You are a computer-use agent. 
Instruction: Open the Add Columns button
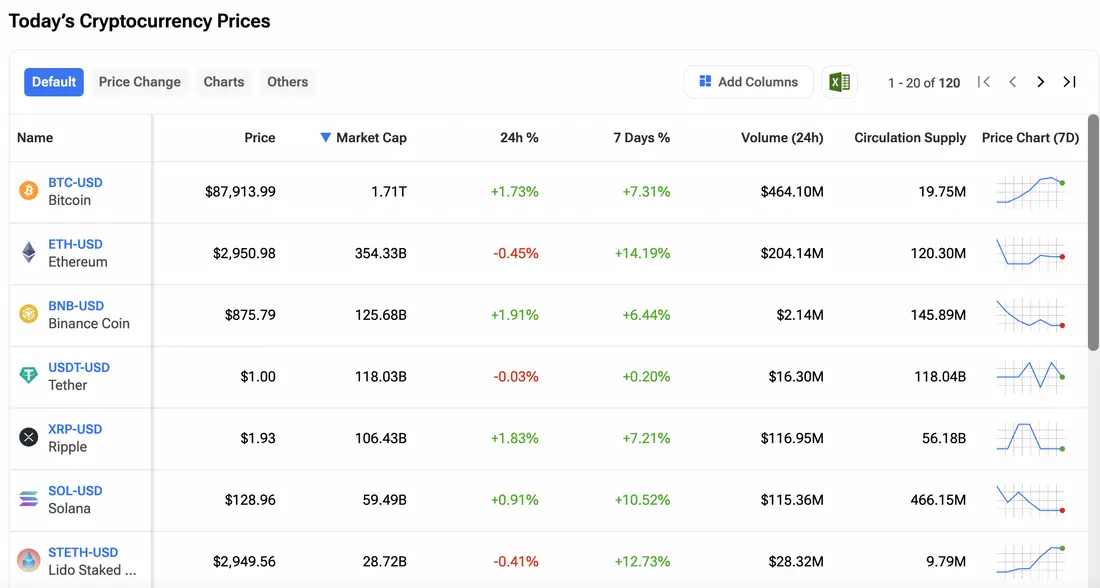click(x=748, y=82)
